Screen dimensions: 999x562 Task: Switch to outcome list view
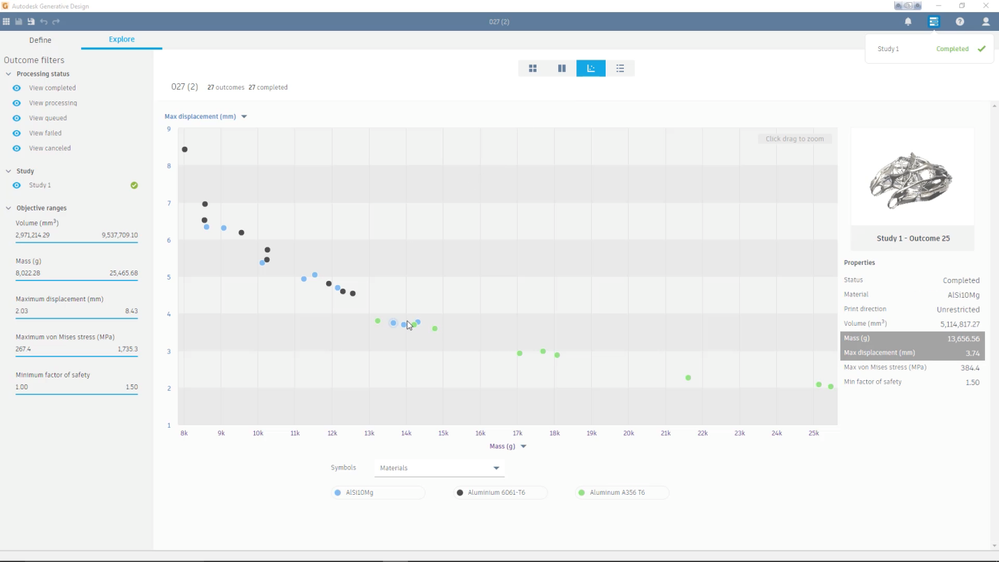(x=620, y=68)
